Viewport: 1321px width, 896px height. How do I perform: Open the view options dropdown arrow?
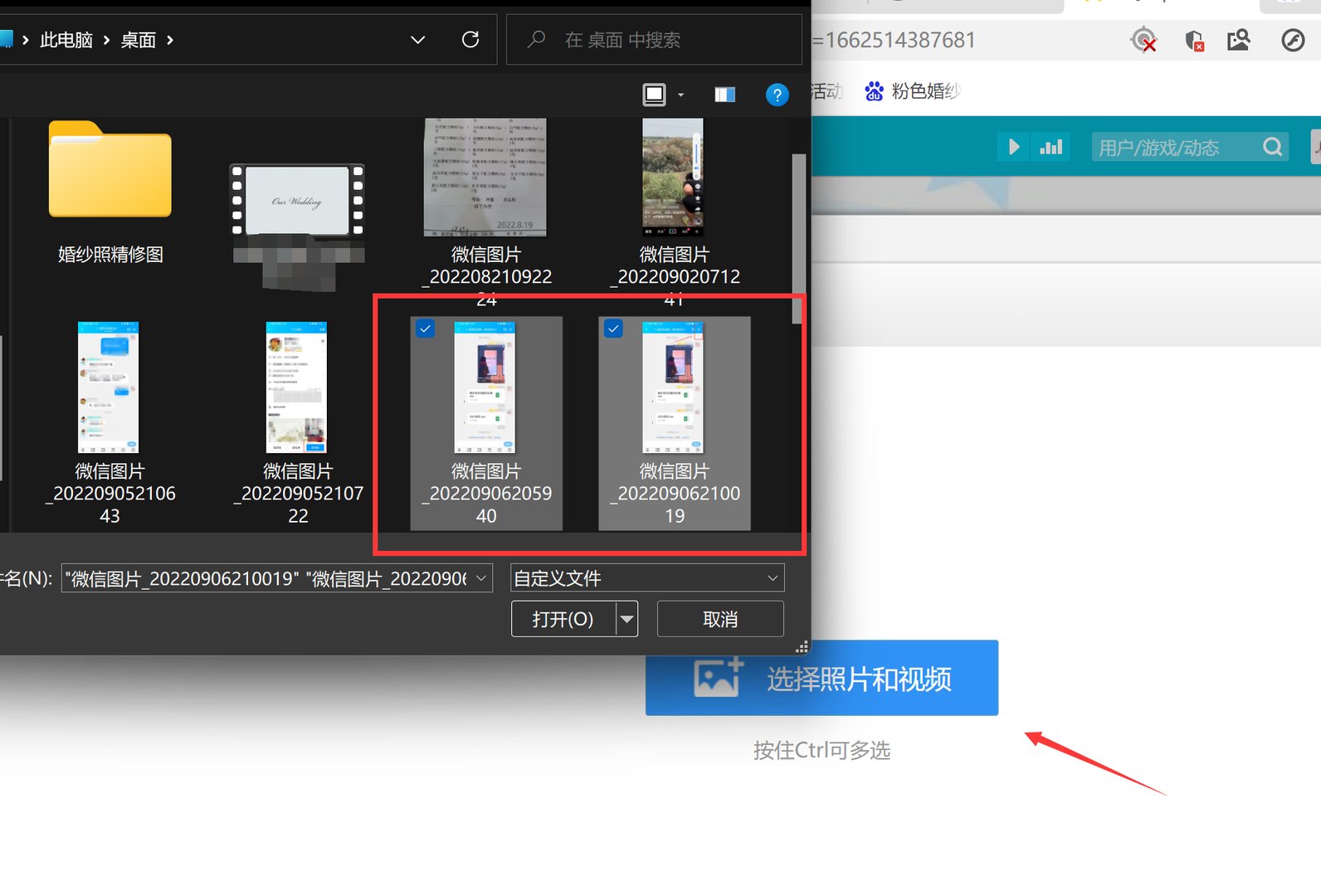[x=681, y=95]
